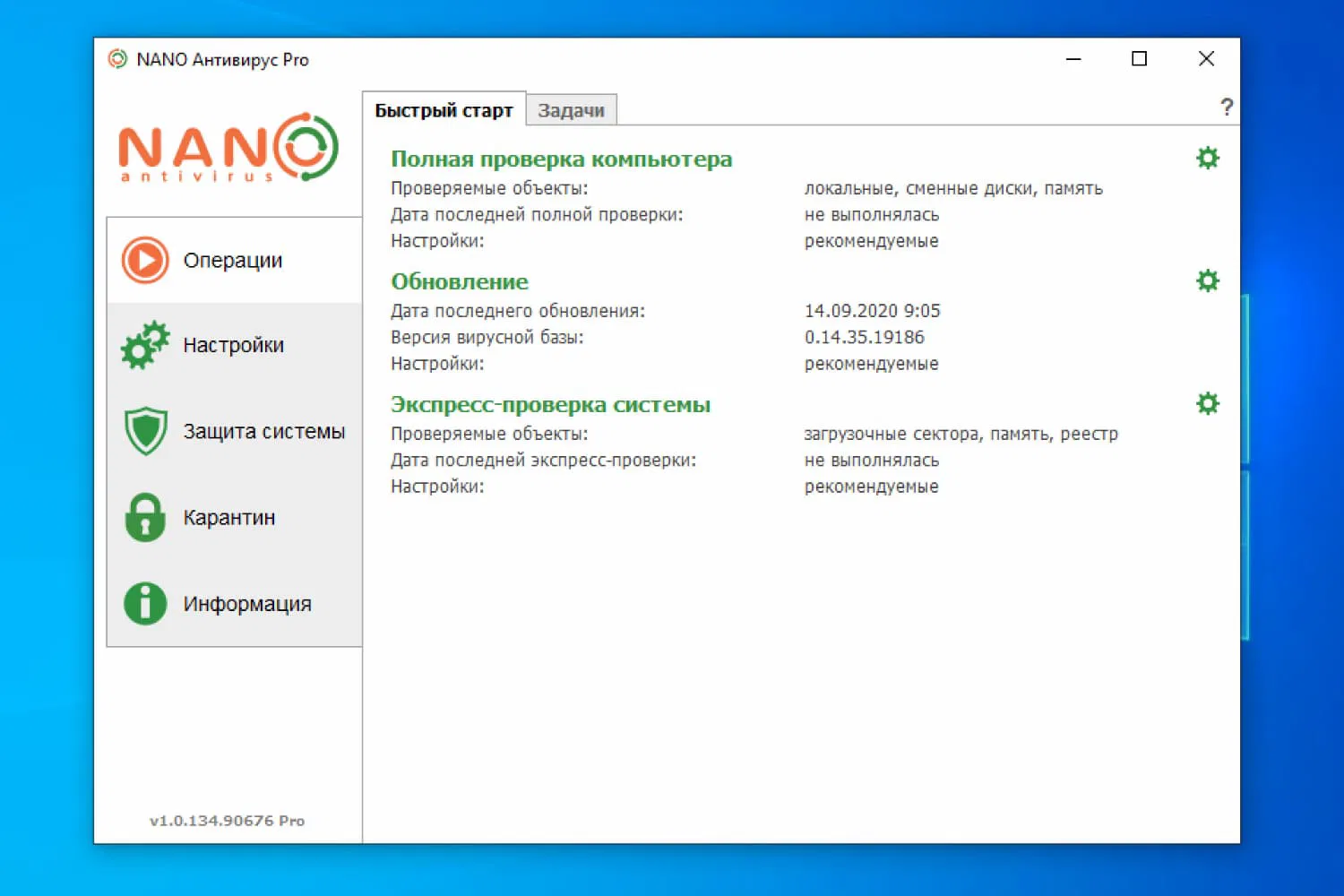
Task: Select the Быстрый старт tab
Action: click(444, 109)
